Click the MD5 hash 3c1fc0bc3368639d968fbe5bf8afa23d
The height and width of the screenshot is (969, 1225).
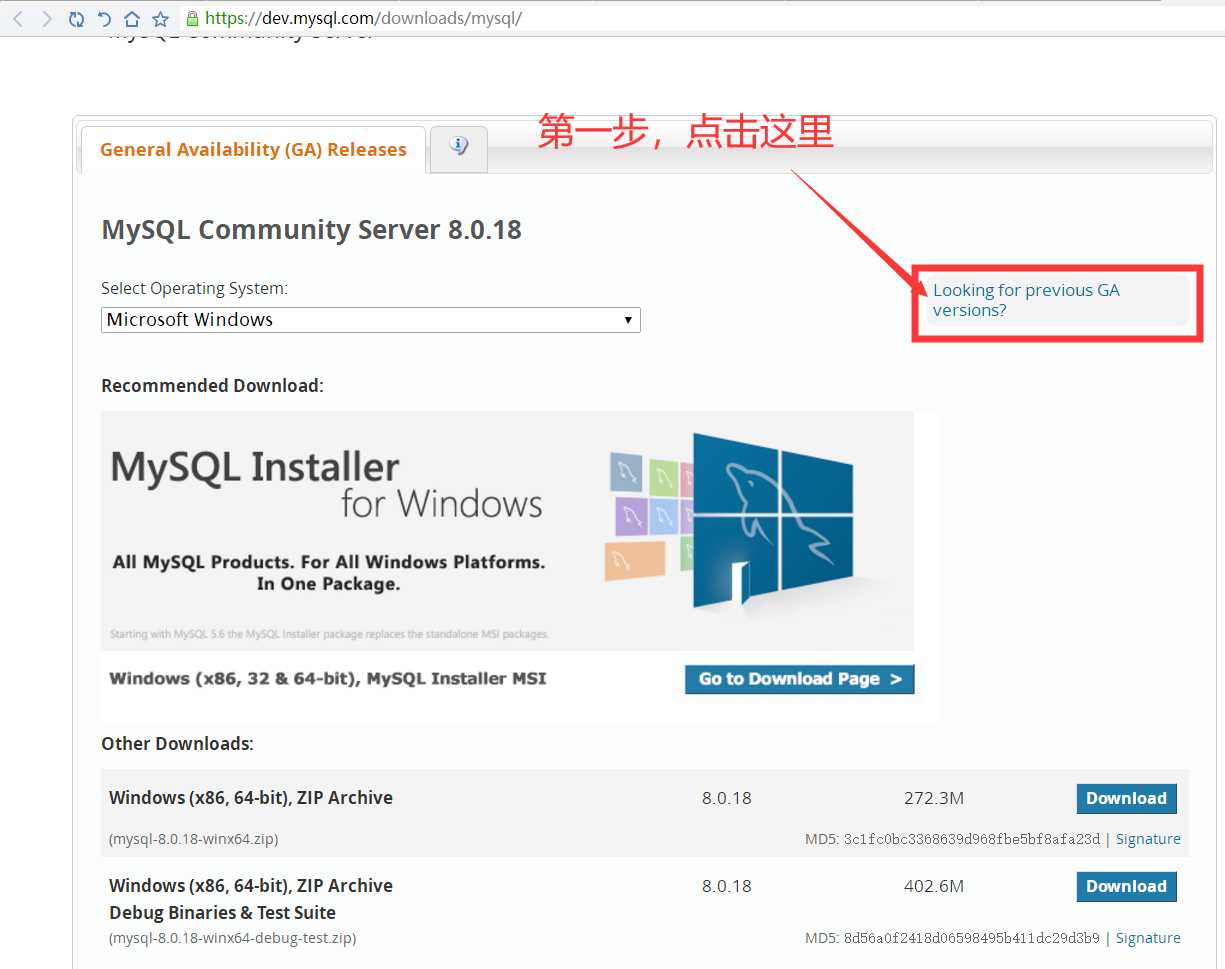971,839
